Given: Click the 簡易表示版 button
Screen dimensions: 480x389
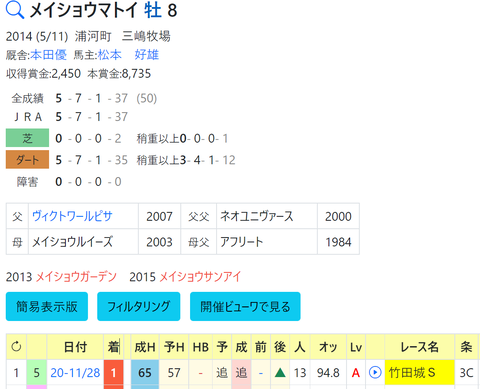Looking at the screenshot, I should [47, 306].
